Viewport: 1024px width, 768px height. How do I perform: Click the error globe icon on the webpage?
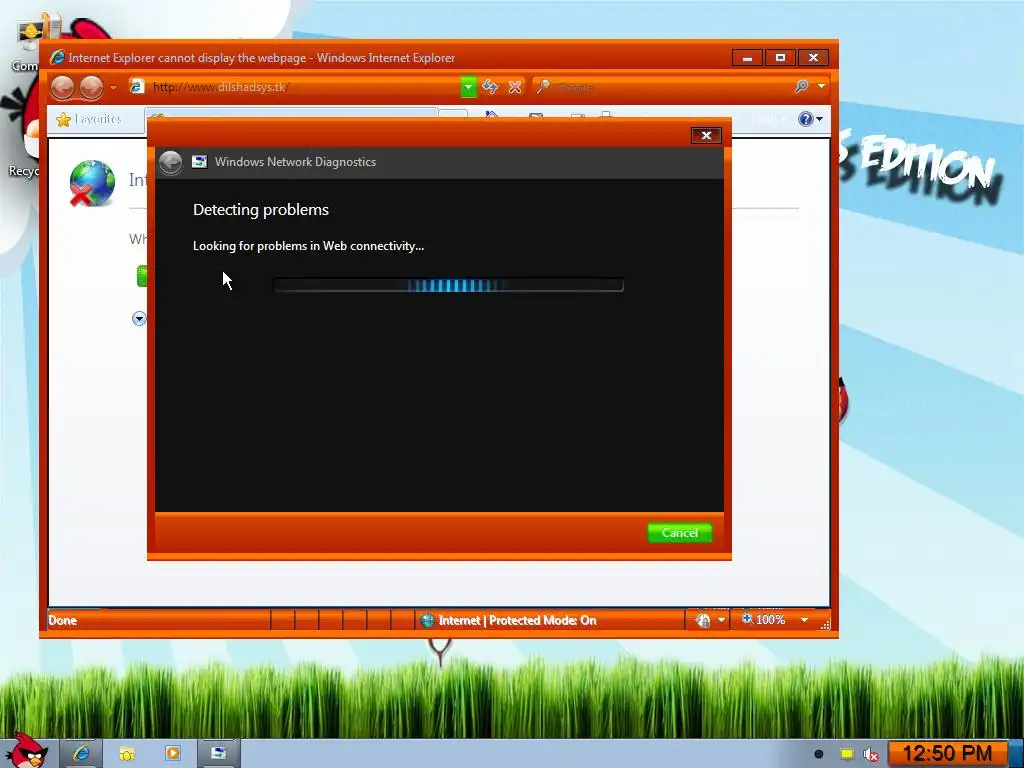coord(91,184)
